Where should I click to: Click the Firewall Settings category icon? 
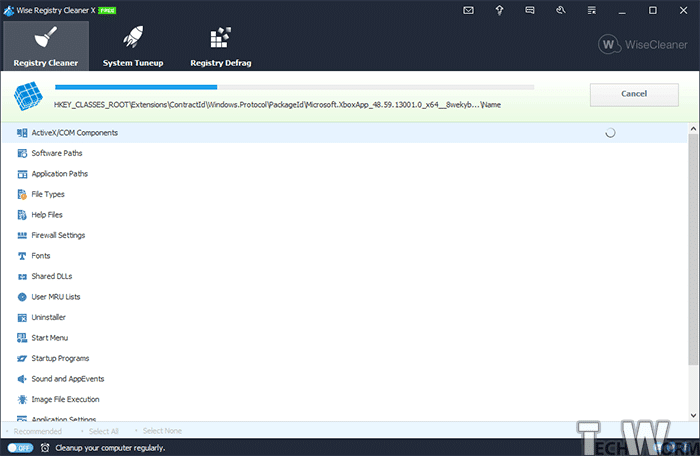coord(22,235)
